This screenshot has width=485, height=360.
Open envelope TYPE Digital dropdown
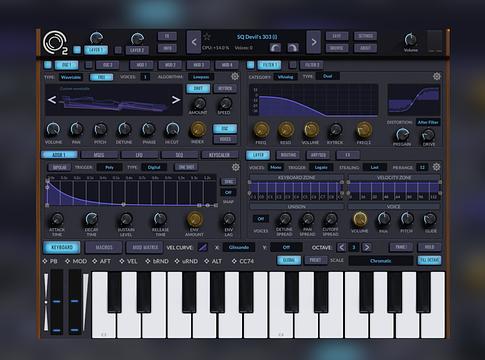pos(154,167)
